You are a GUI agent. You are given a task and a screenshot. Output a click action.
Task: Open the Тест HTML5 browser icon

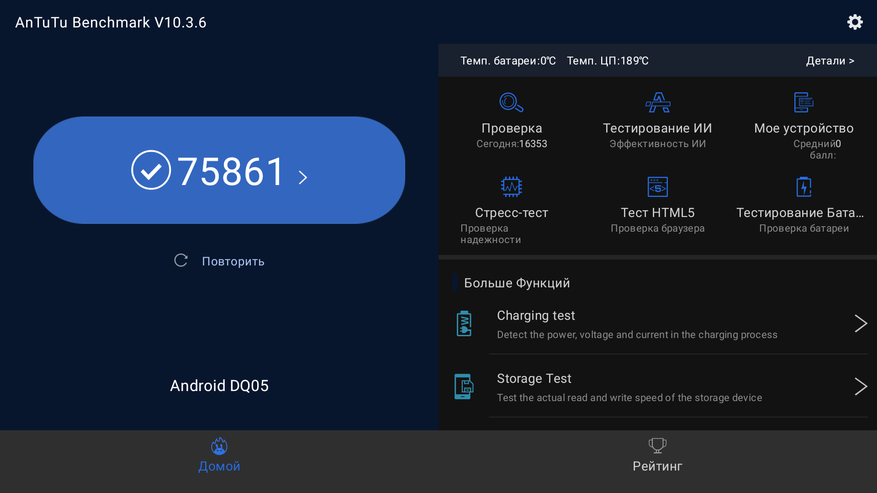pyautogui.click(x=658, y=187)
